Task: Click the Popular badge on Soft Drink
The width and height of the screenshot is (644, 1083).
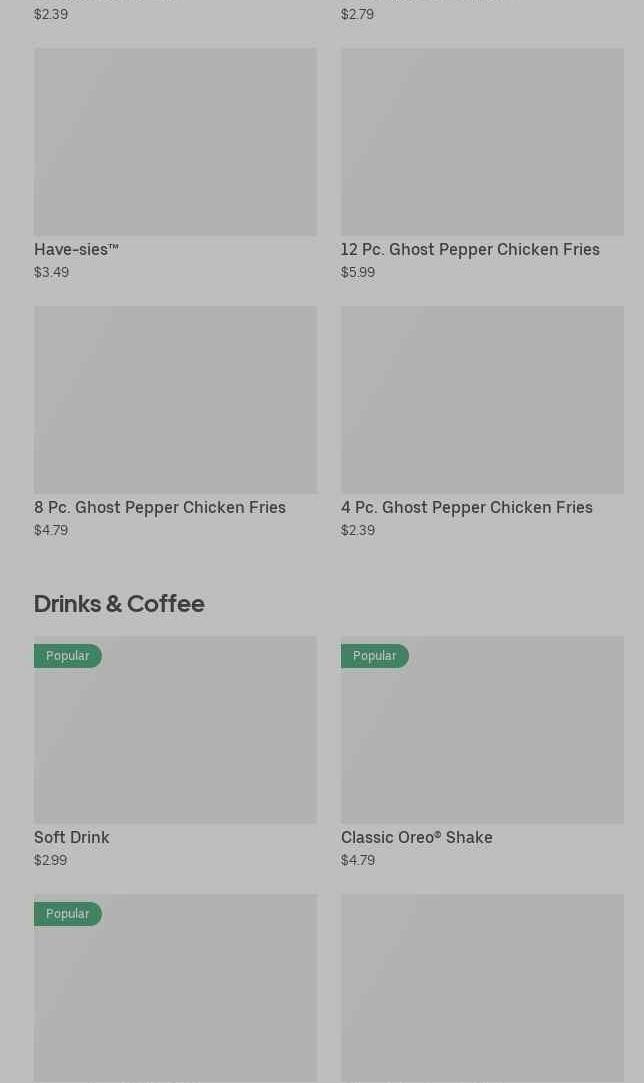Action: [68, 656]
